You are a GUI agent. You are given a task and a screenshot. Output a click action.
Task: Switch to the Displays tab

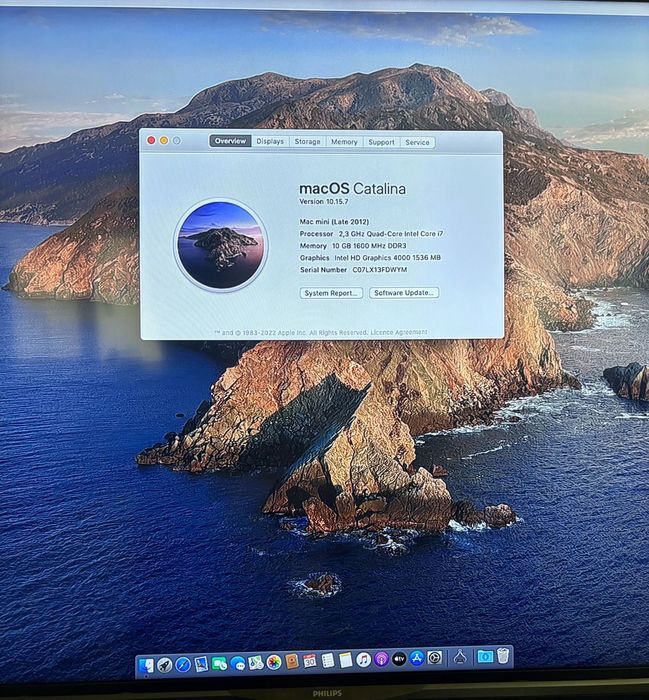pos(270,142)
